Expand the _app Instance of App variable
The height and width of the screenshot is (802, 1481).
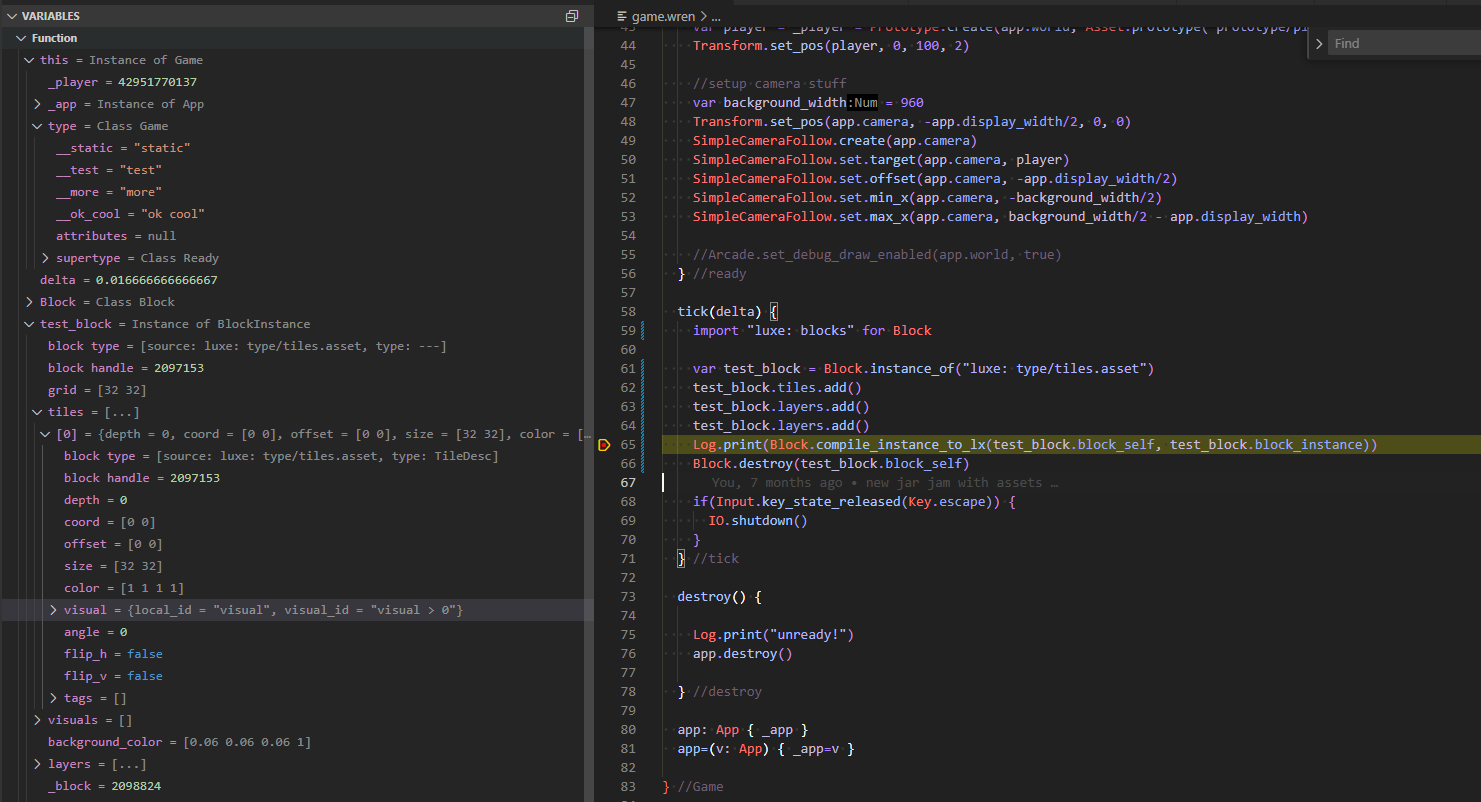[x=37, y=104]
